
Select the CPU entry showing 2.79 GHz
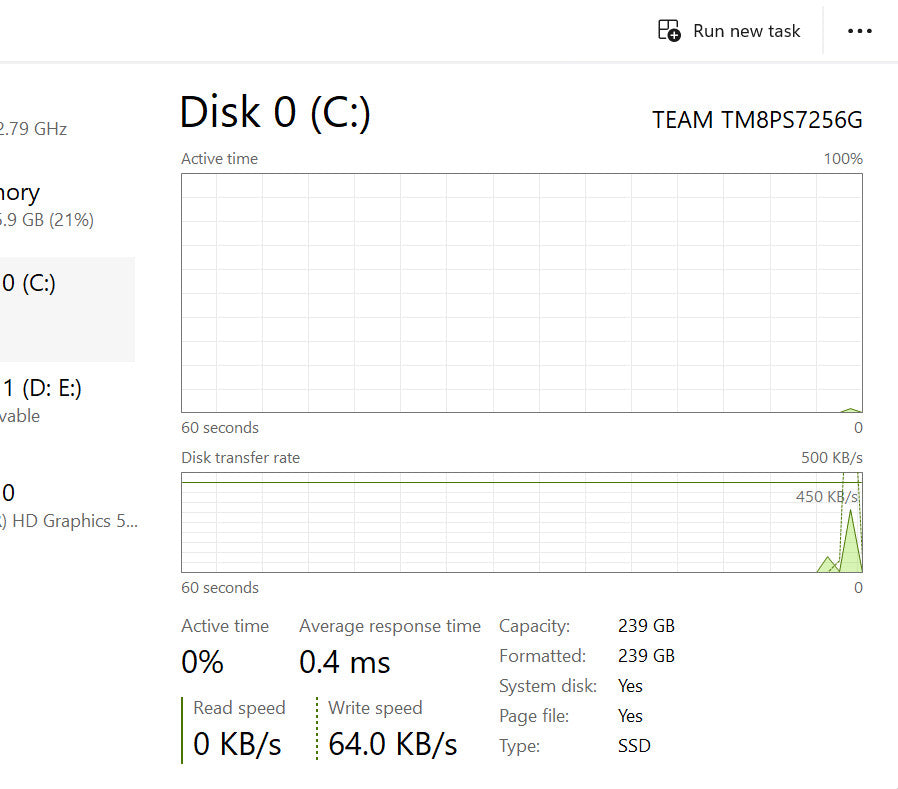tap(40, 128)
